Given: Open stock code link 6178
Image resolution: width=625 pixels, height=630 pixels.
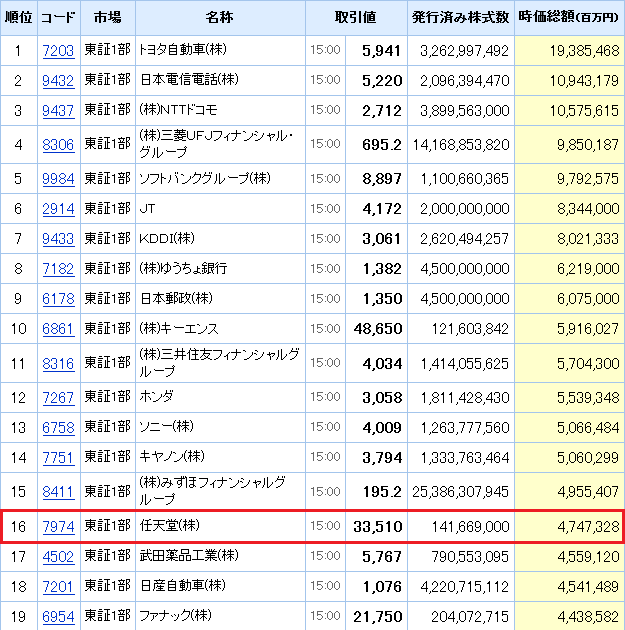Looking at the screenshot, I should [58, 299].
